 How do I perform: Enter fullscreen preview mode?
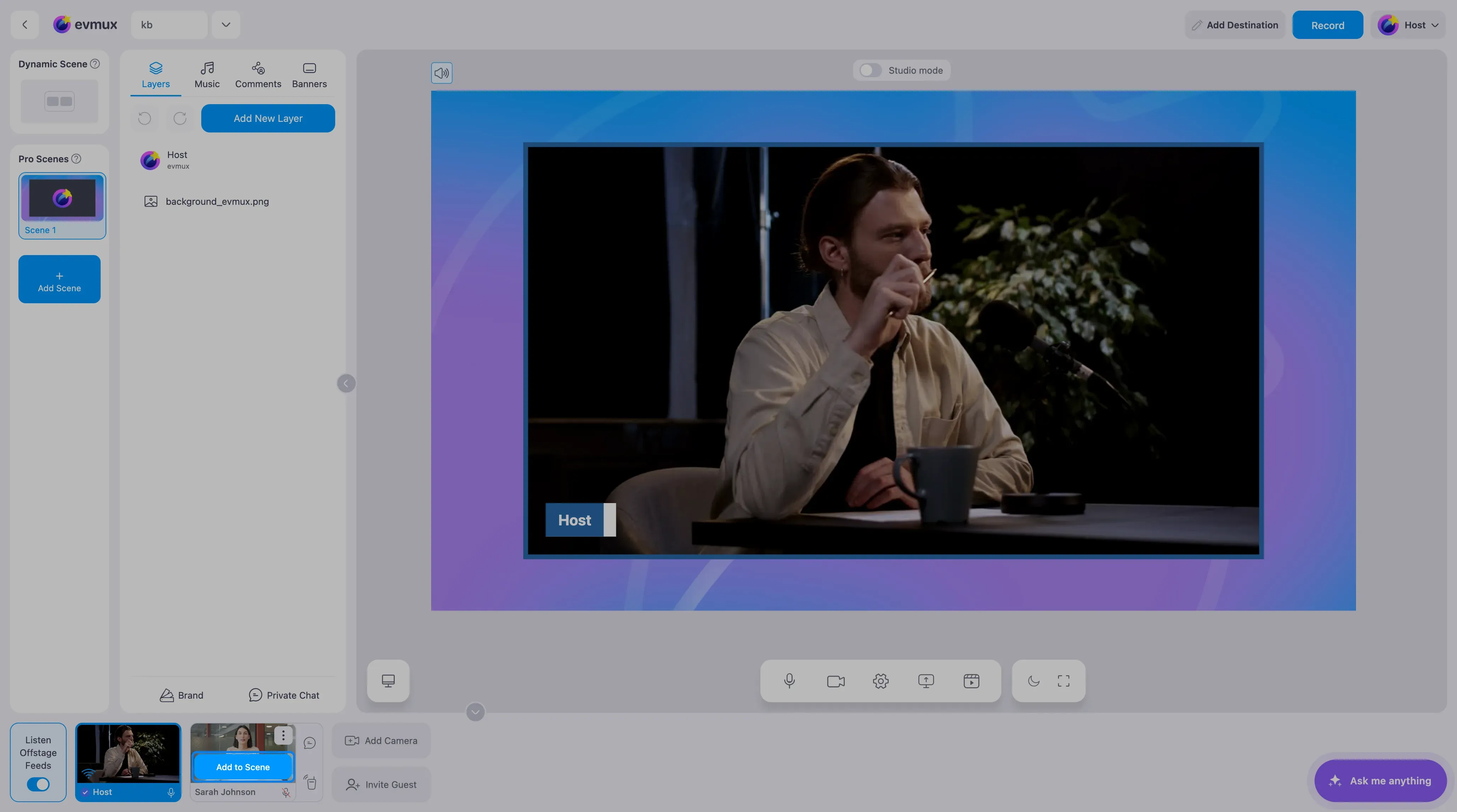click(x=1063, y=681)
